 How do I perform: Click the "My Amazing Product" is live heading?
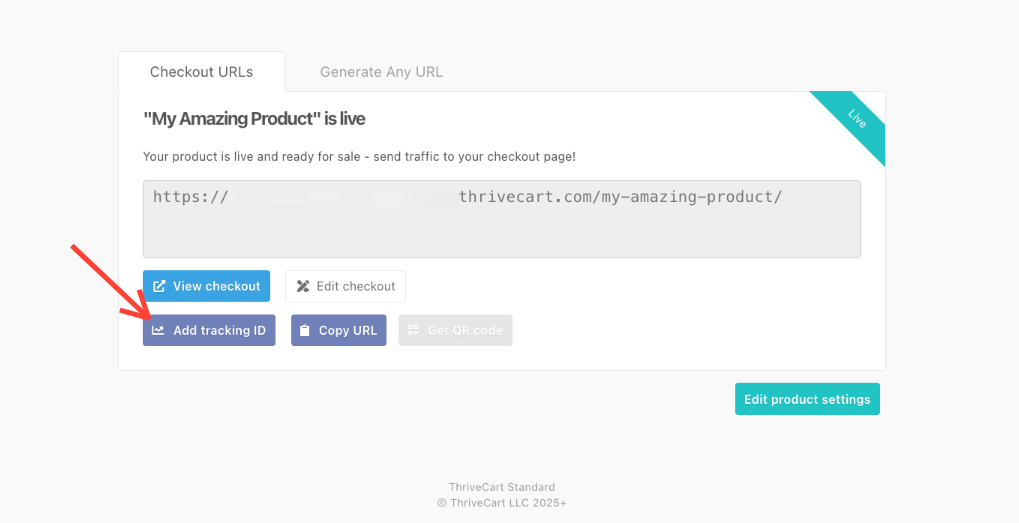coord(254,119)
